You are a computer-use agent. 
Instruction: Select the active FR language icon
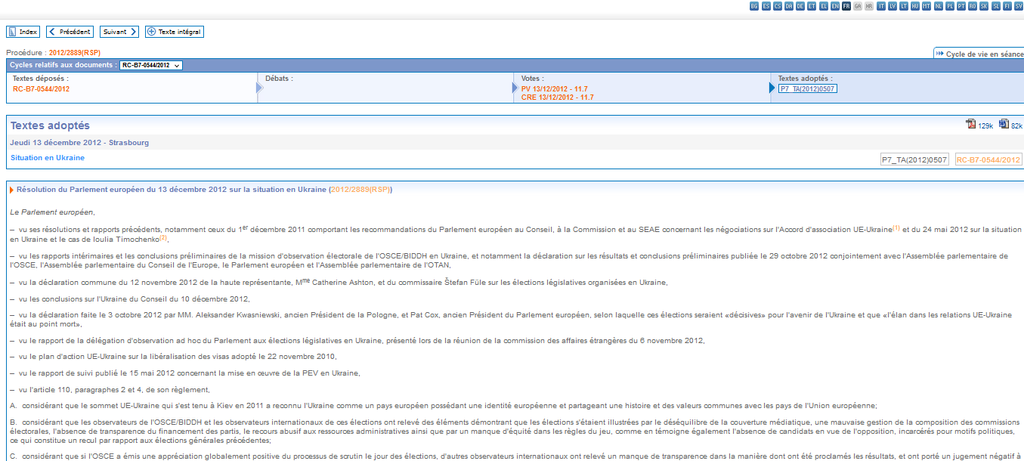coord(846,6)
